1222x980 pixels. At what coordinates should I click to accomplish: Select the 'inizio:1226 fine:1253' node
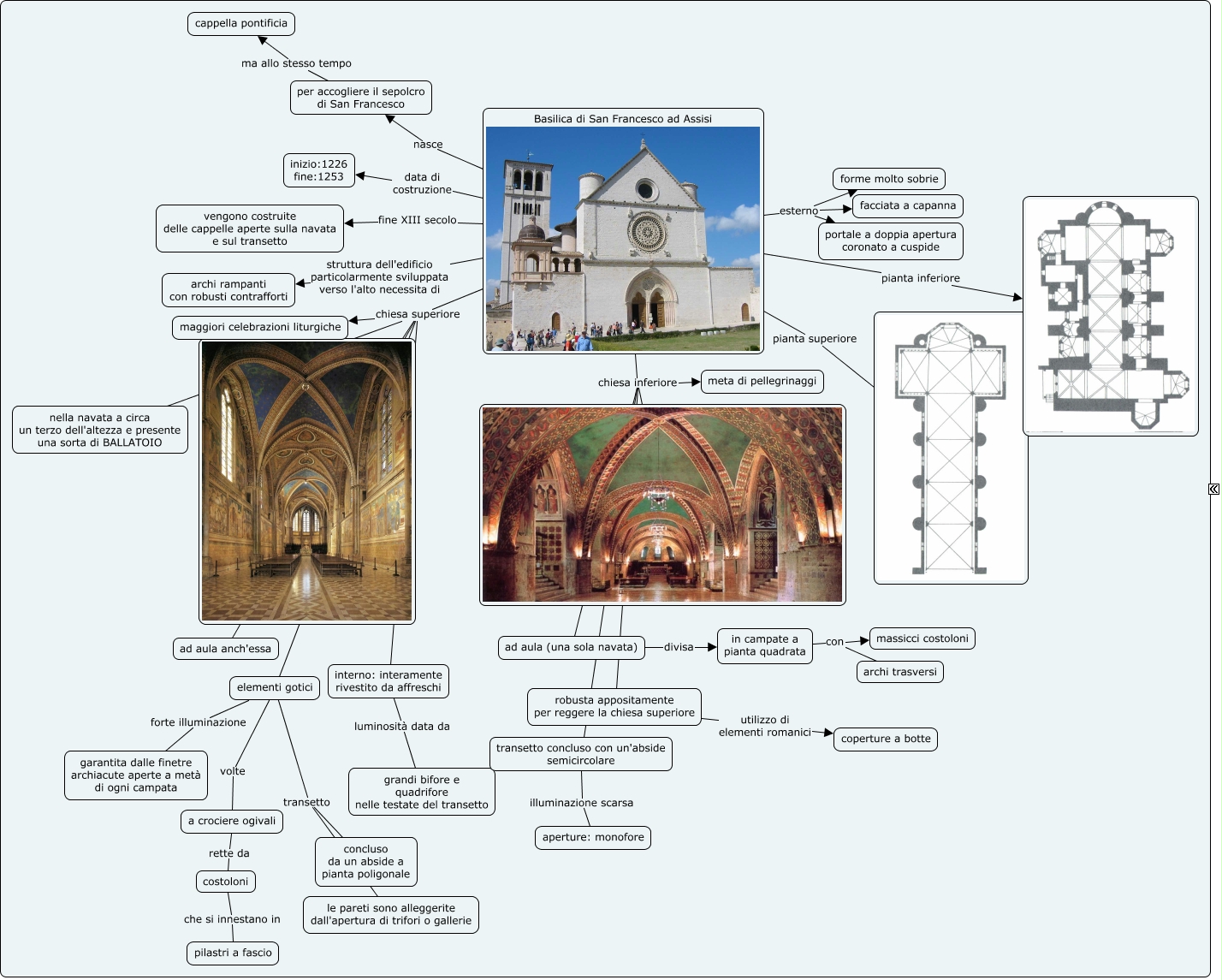point(319,170)
